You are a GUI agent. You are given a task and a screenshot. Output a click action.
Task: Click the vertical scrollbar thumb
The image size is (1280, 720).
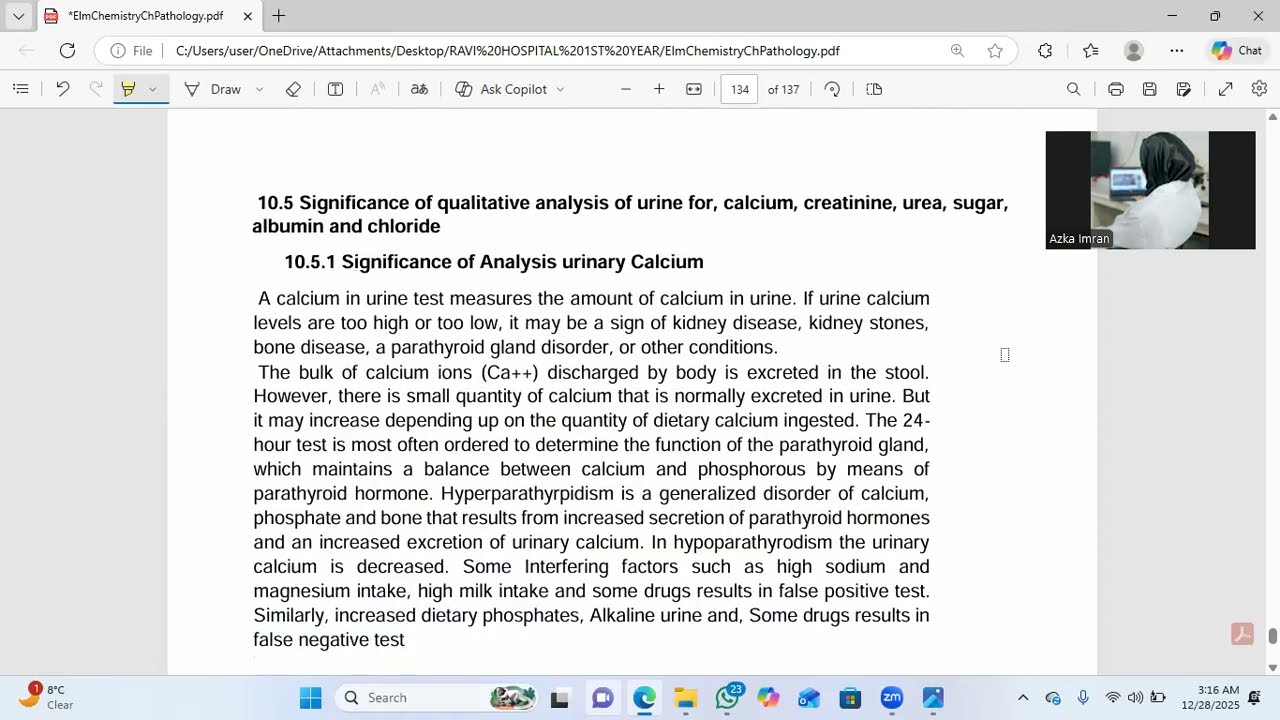(x=1273, y=637)
